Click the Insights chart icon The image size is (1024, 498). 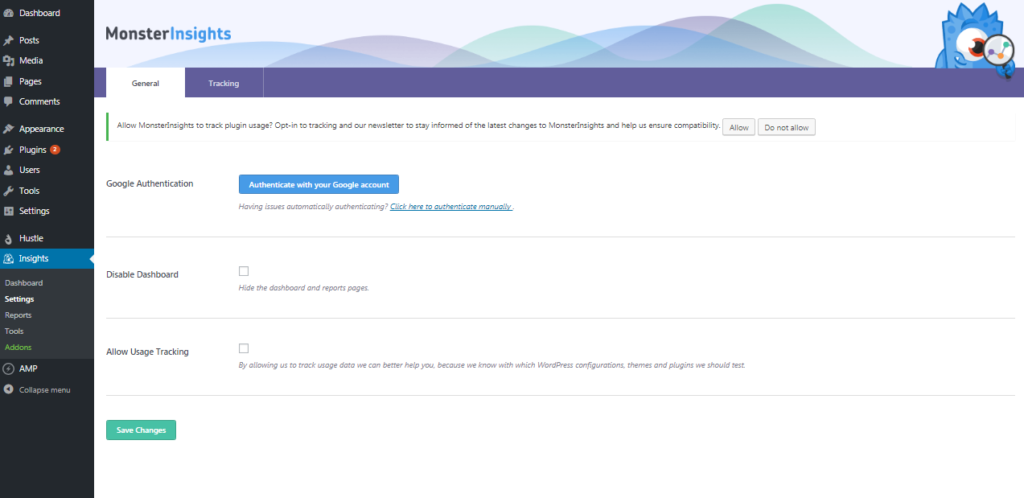[x=8, y=259]
